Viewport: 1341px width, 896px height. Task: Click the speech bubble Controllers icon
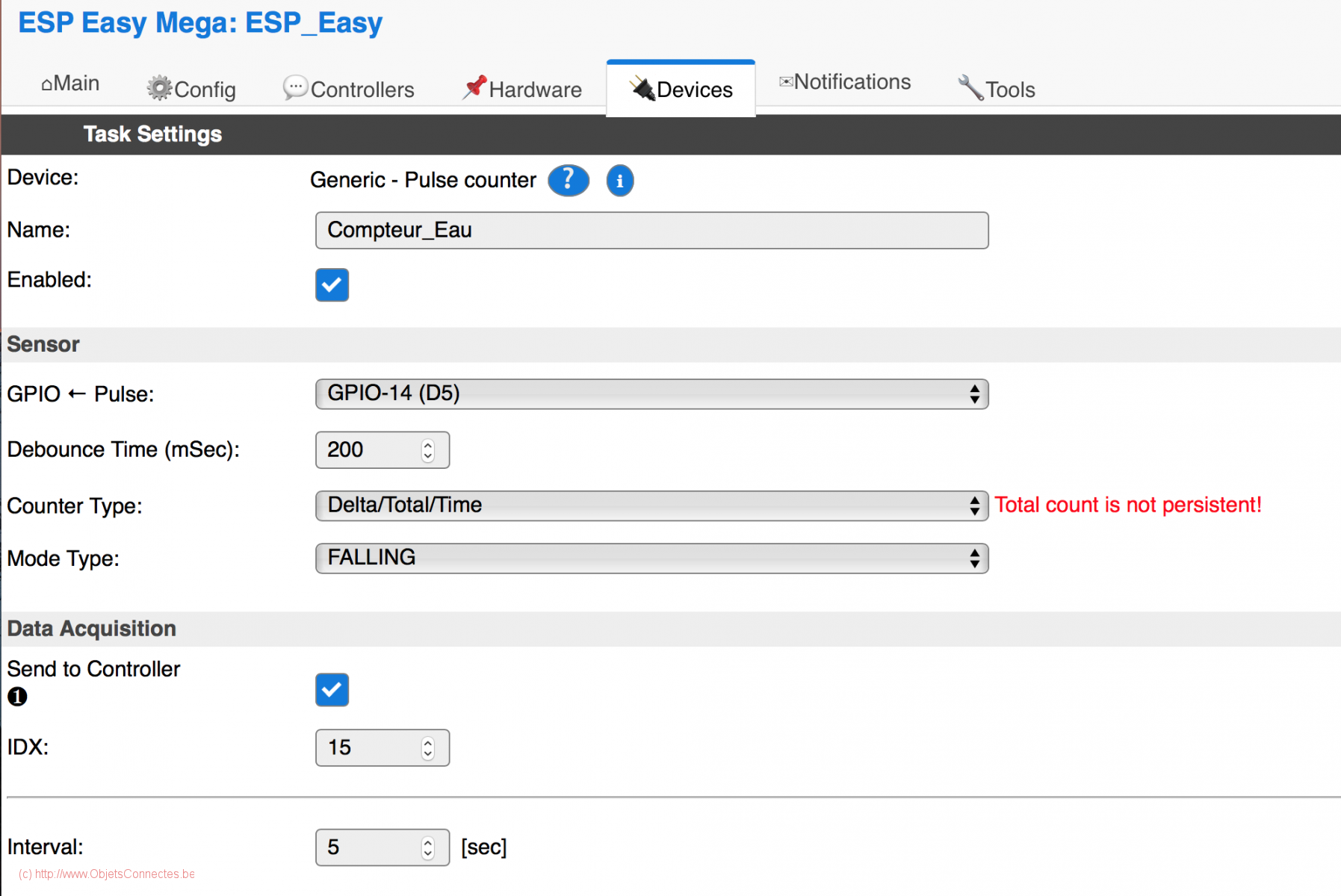[x=295, y=87]
